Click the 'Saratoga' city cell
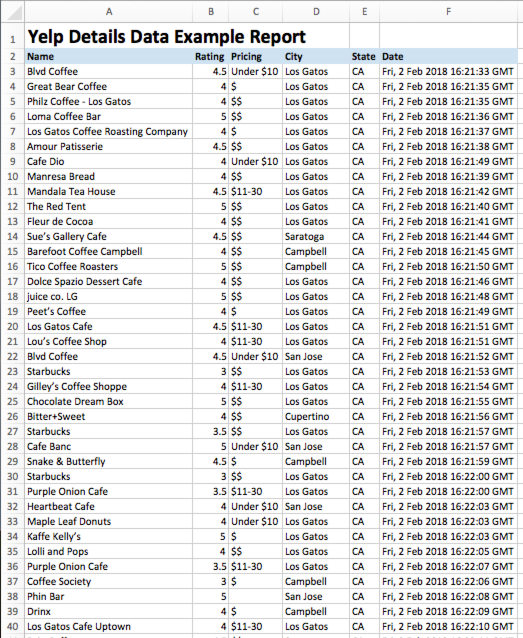This screenshot has width=523, height=638. click(316, 236)
